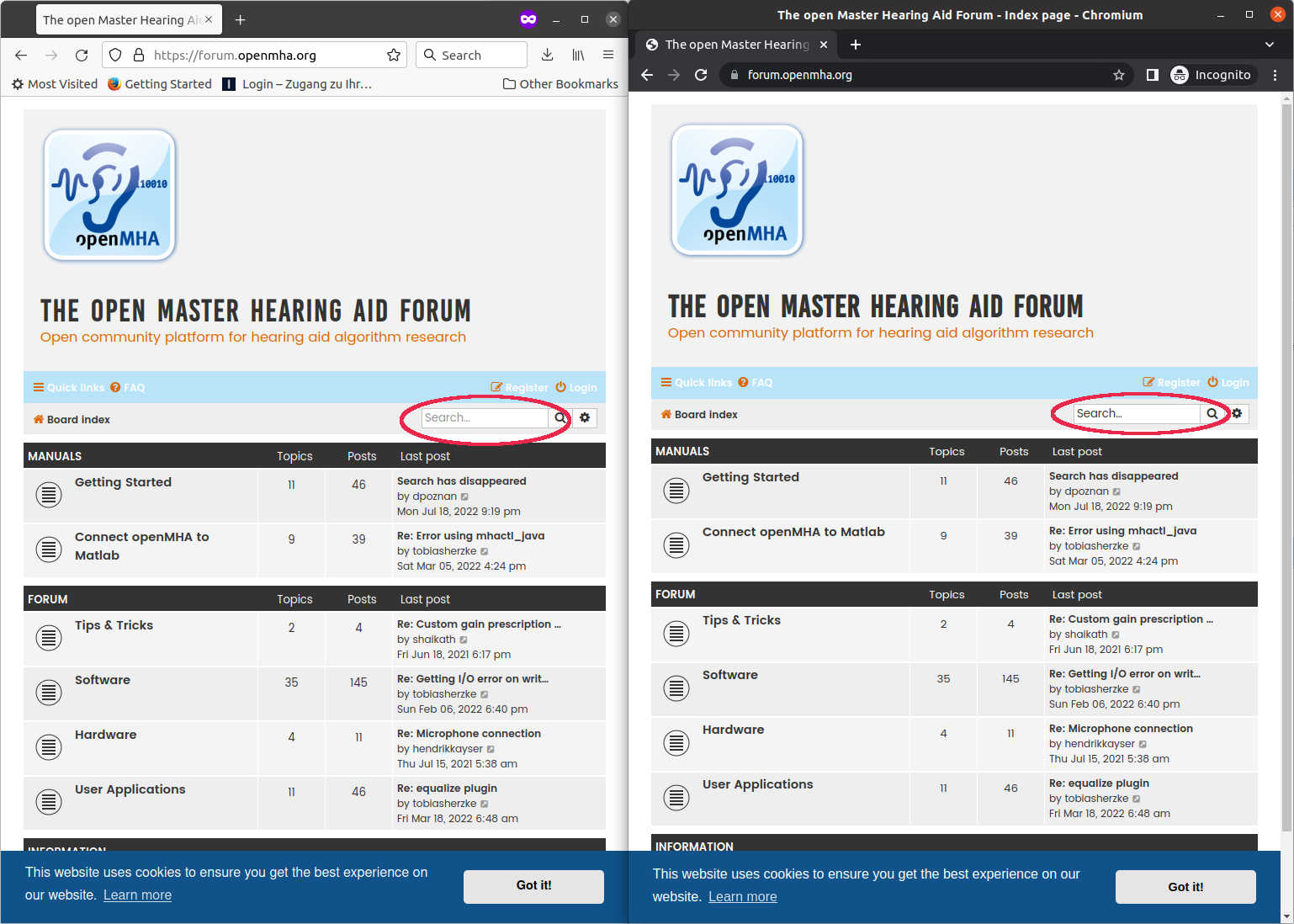The image size is (1294, 924).
Task: Click openMHA logo in Chromium page
Action: 738,190
